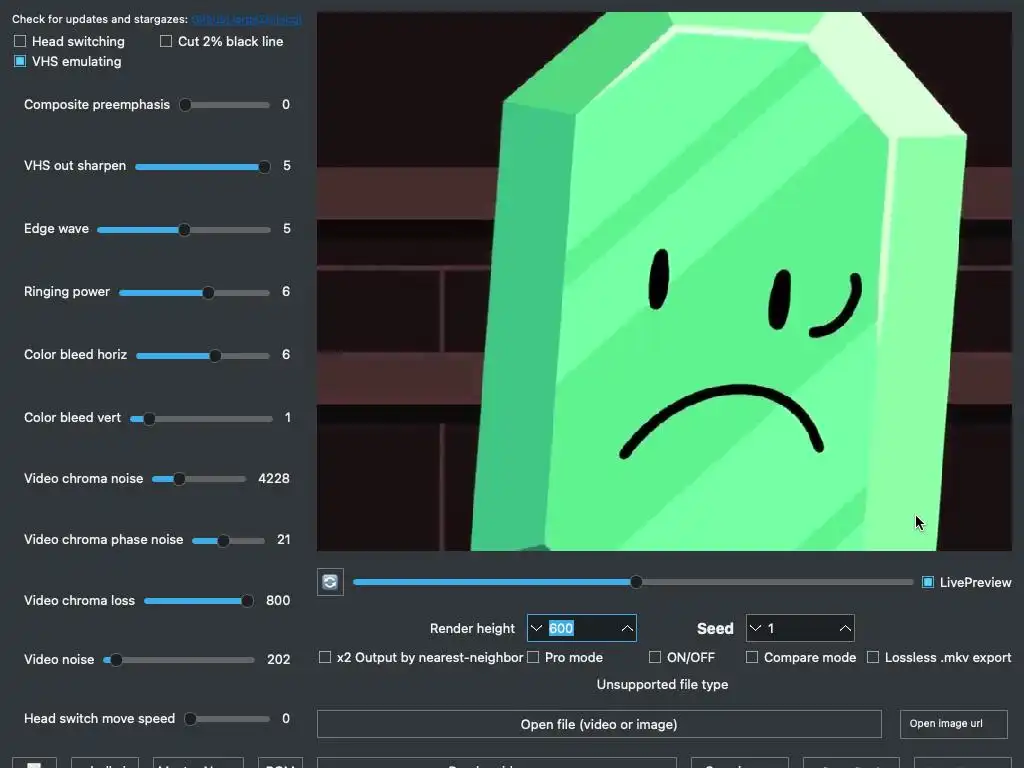Tick the ON/OFF checkbox

click(x=654, y=657)
